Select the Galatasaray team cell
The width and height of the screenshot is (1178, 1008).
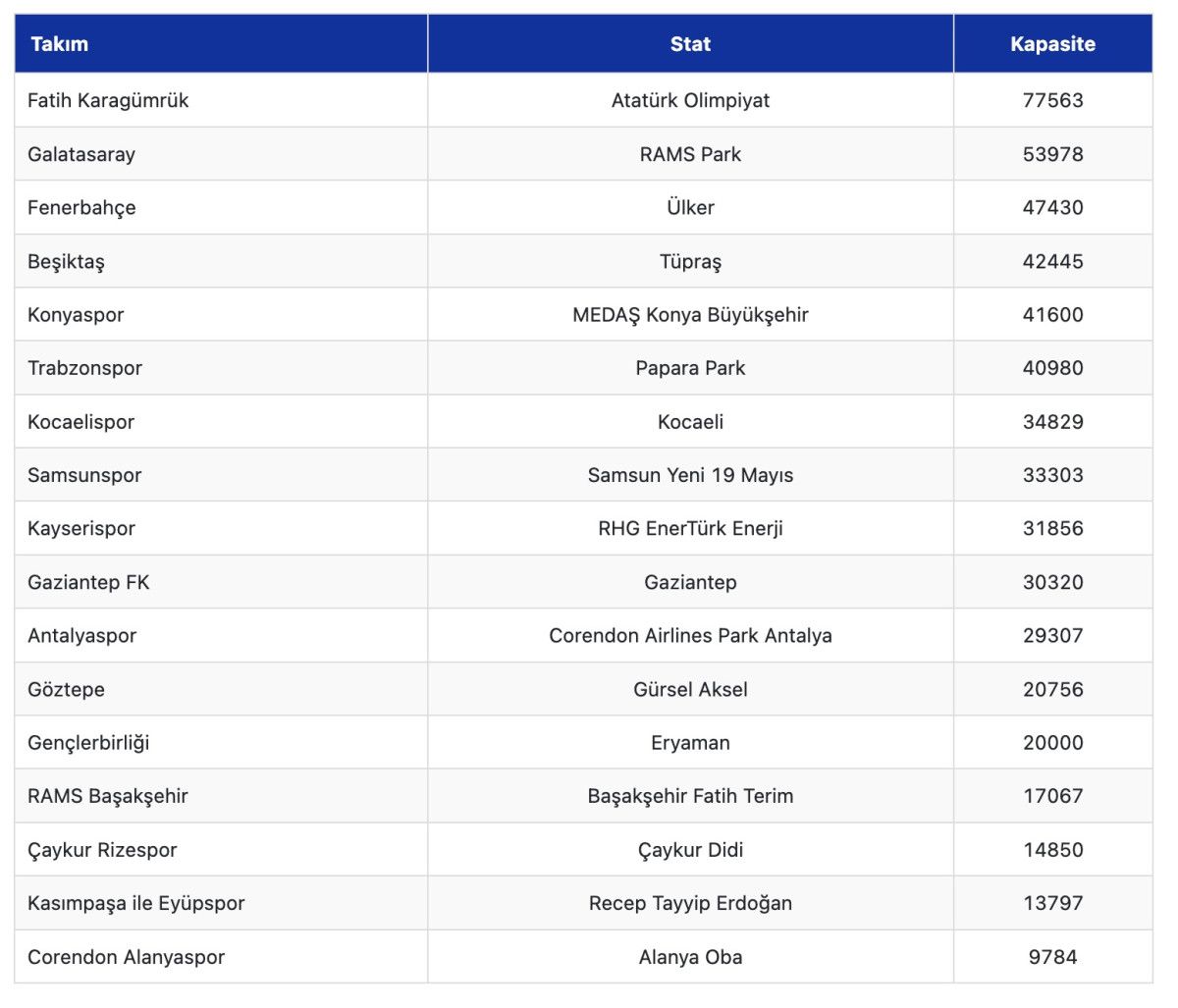(81, 154)
